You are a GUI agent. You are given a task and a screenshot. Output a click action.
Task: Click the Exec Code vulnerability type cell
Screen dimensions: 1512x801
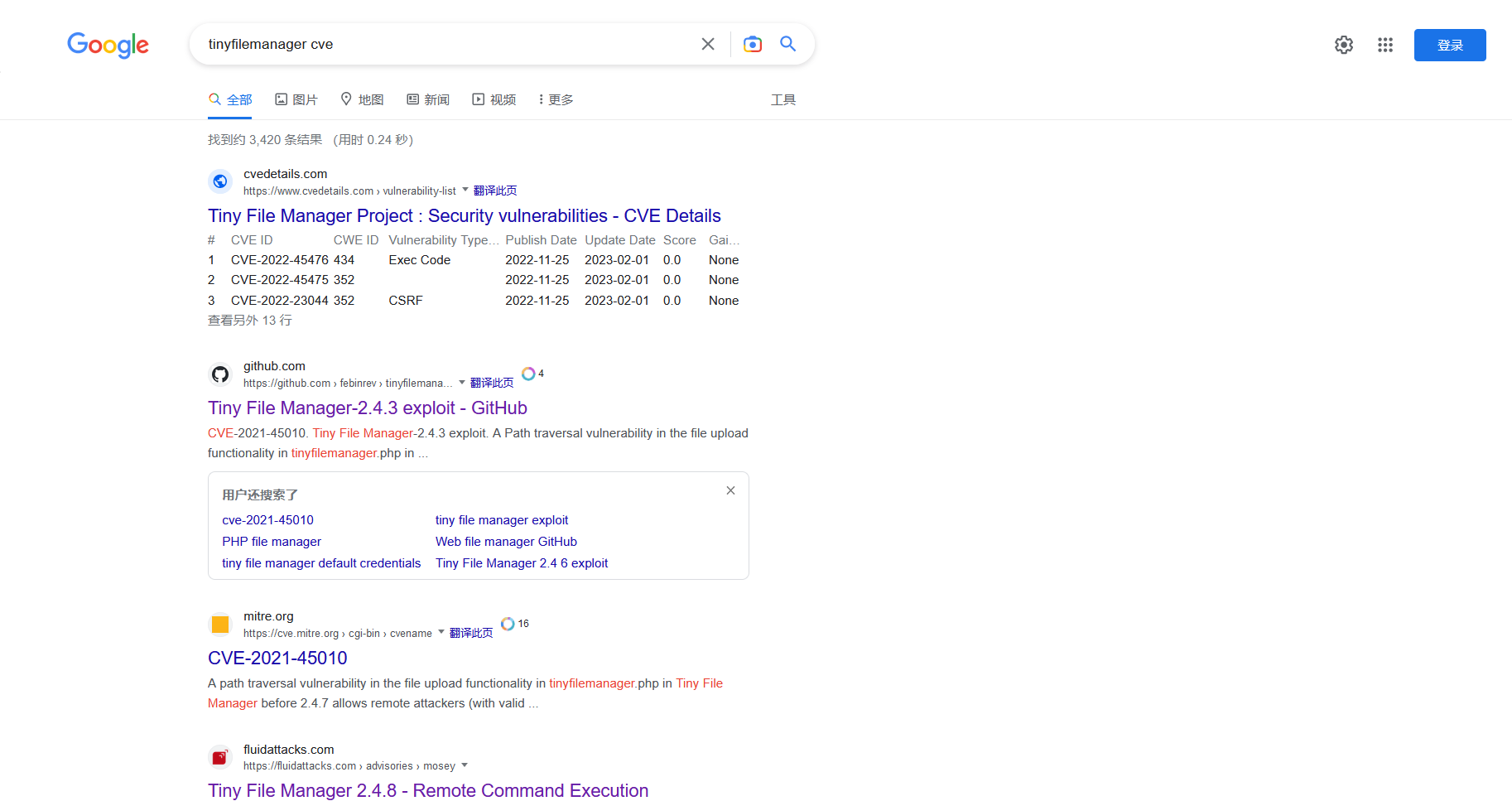(420, 260)
